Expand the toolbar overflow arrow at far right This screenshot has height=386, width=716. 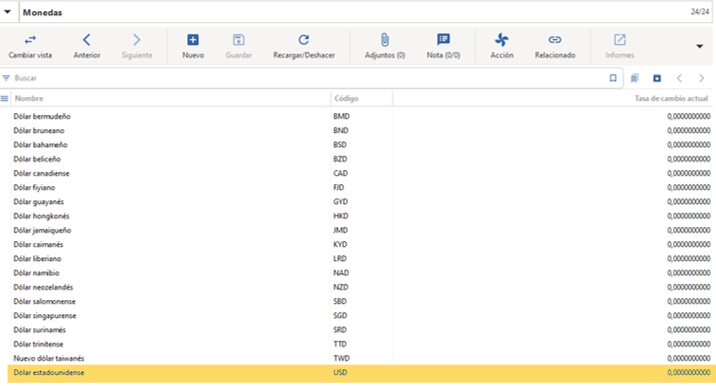coord(700,46)
